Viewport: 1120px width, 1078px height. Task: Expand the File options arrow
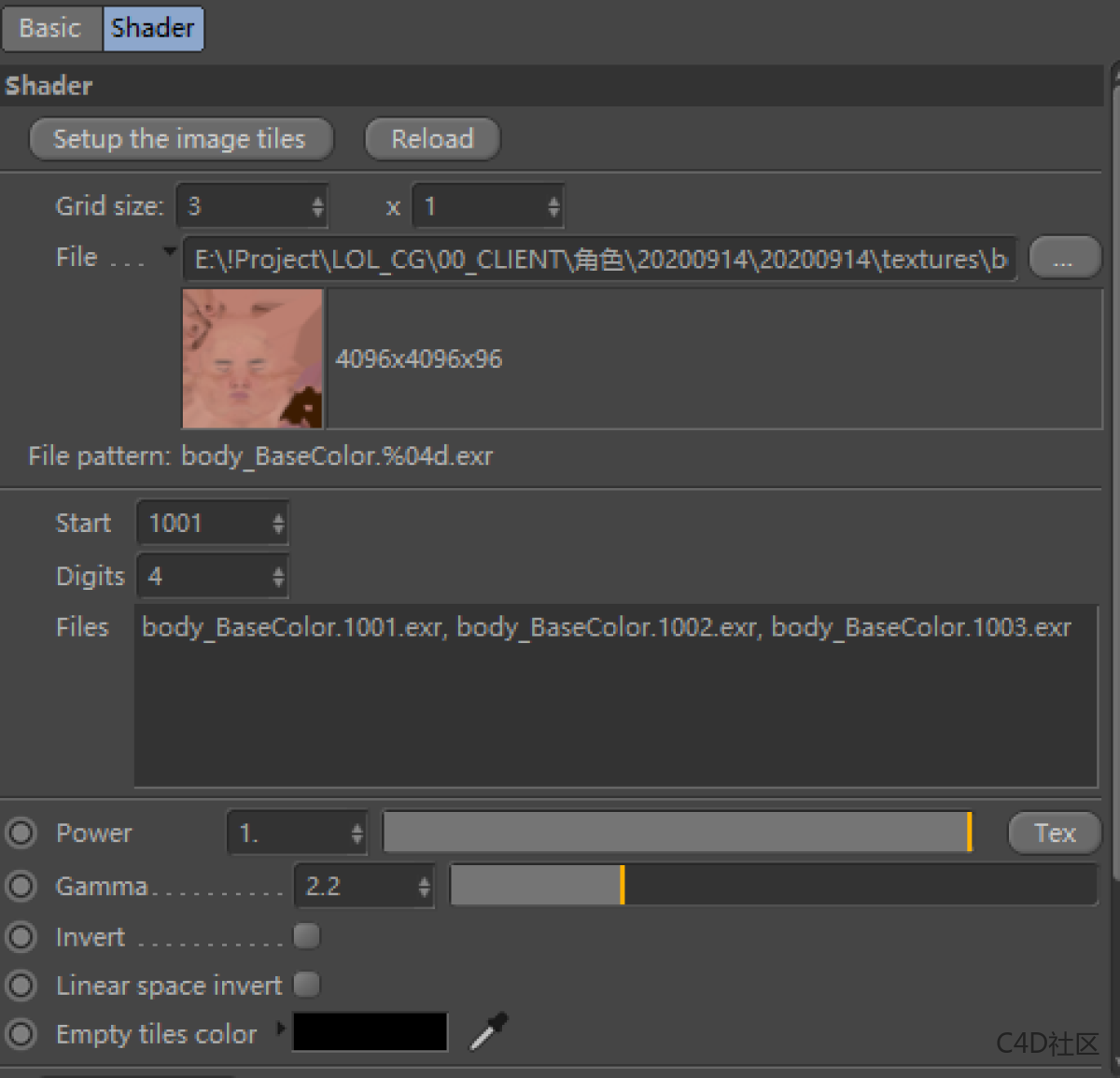(x=169, y=250)
